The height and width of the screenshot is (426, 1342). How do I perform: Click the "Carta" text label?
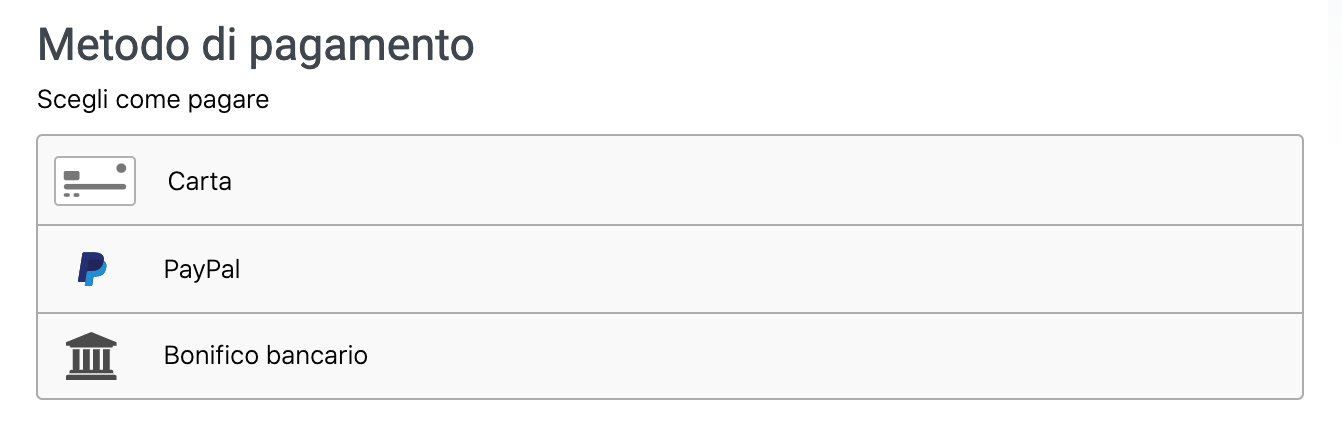[x=200, y=181]
